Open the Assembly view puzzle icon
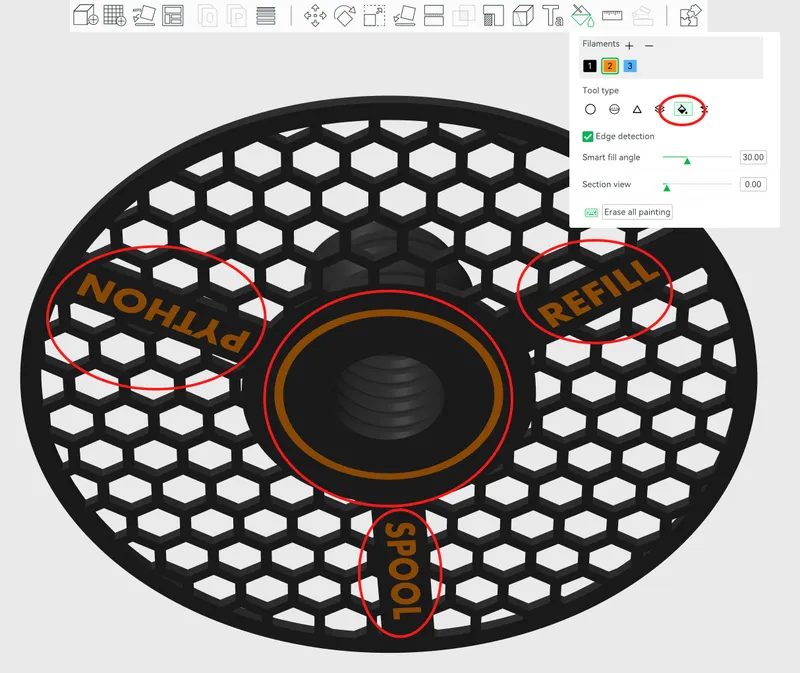Screen dimensions: 800x673 690,15
